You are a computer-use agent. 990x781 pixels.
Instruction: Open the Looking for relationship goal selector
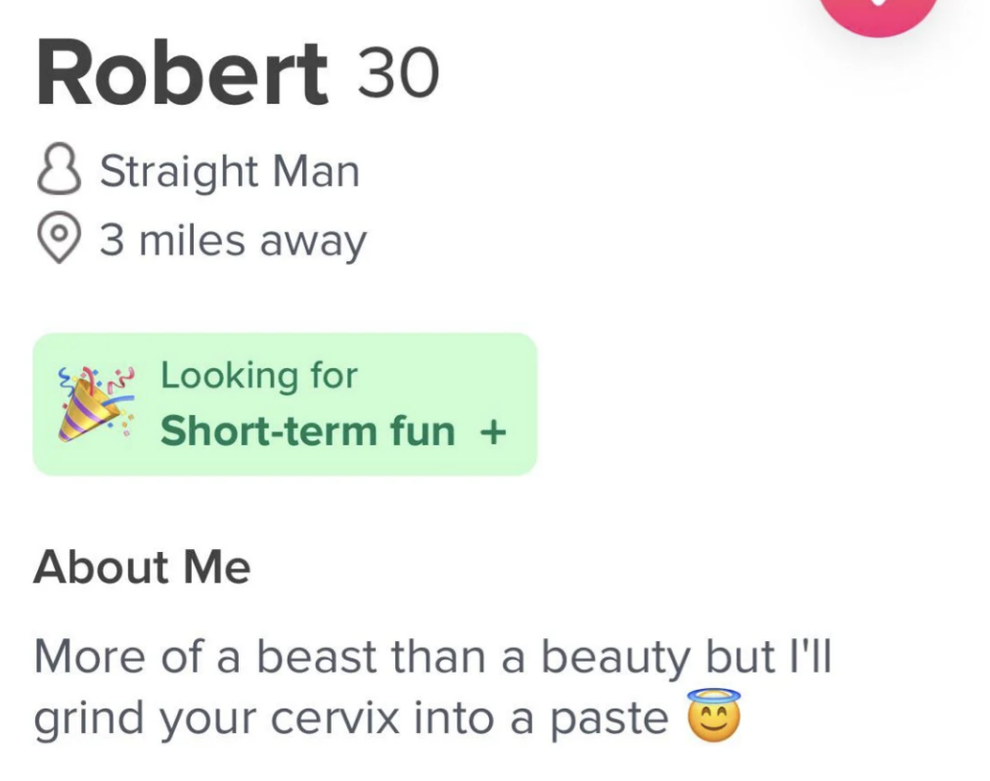coord(285,402)
